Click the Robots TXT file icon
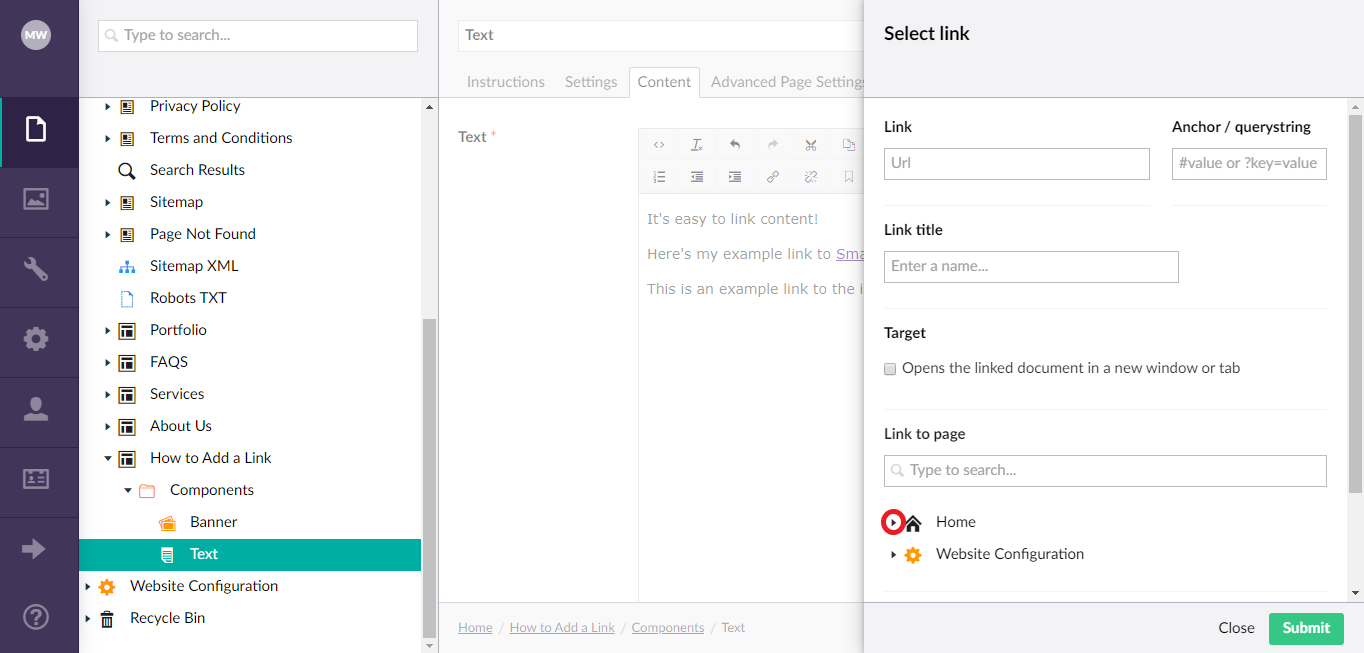 tap(127, 298)
